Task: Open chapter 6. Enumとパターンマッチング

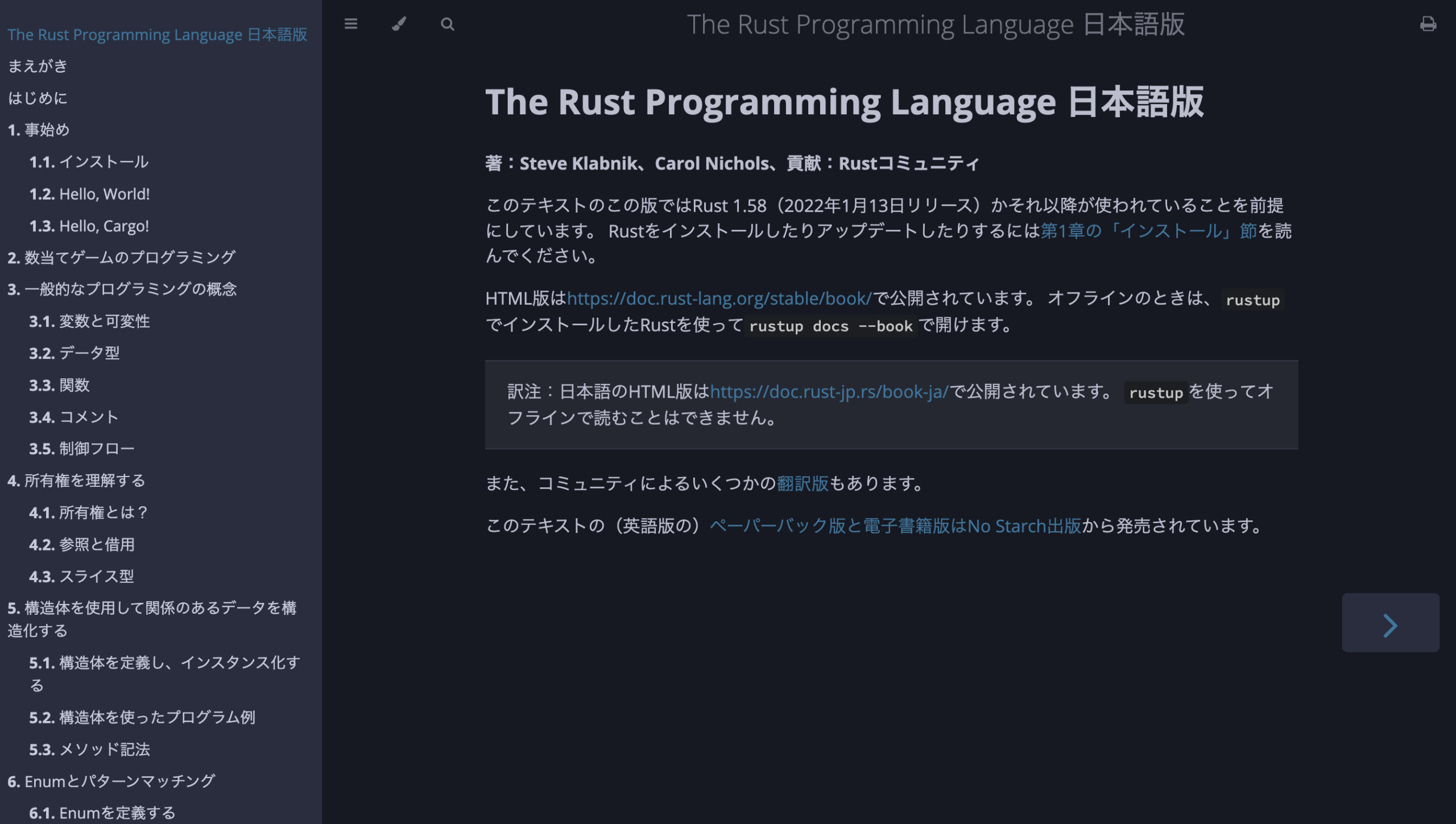Action: point(111,781)
